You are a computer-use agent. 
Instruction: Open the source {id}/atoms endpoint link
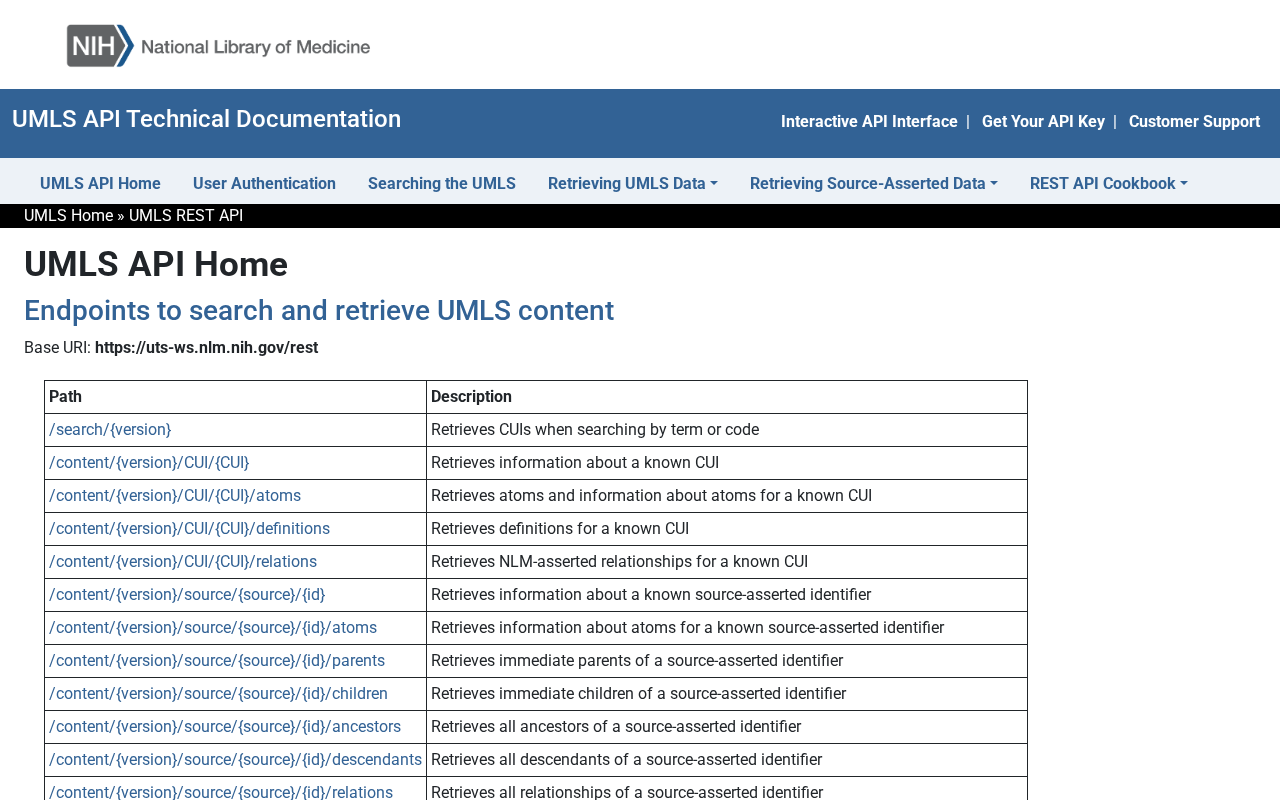(x=213, y=628)
